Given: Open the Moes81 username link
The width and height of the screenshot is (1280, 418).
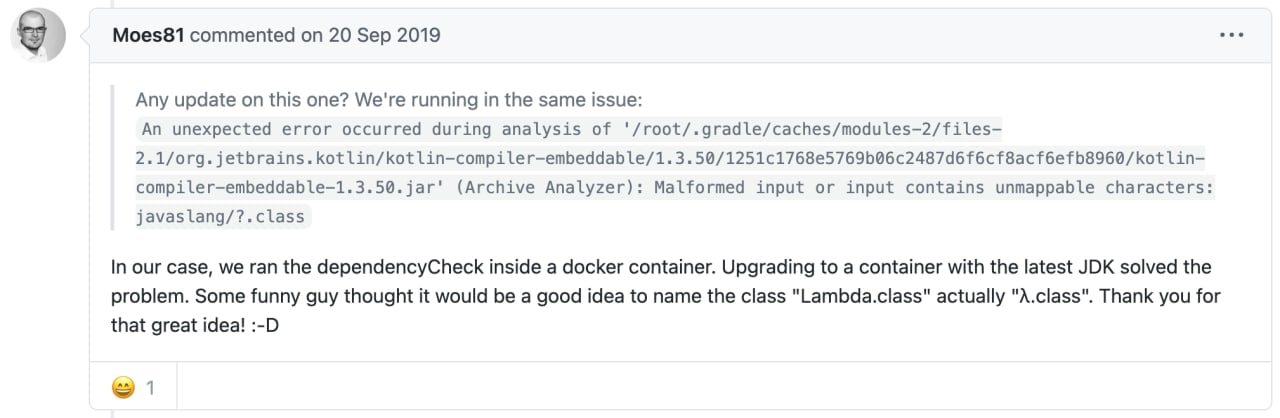Looking at the screenshot, I should (148, 36).
